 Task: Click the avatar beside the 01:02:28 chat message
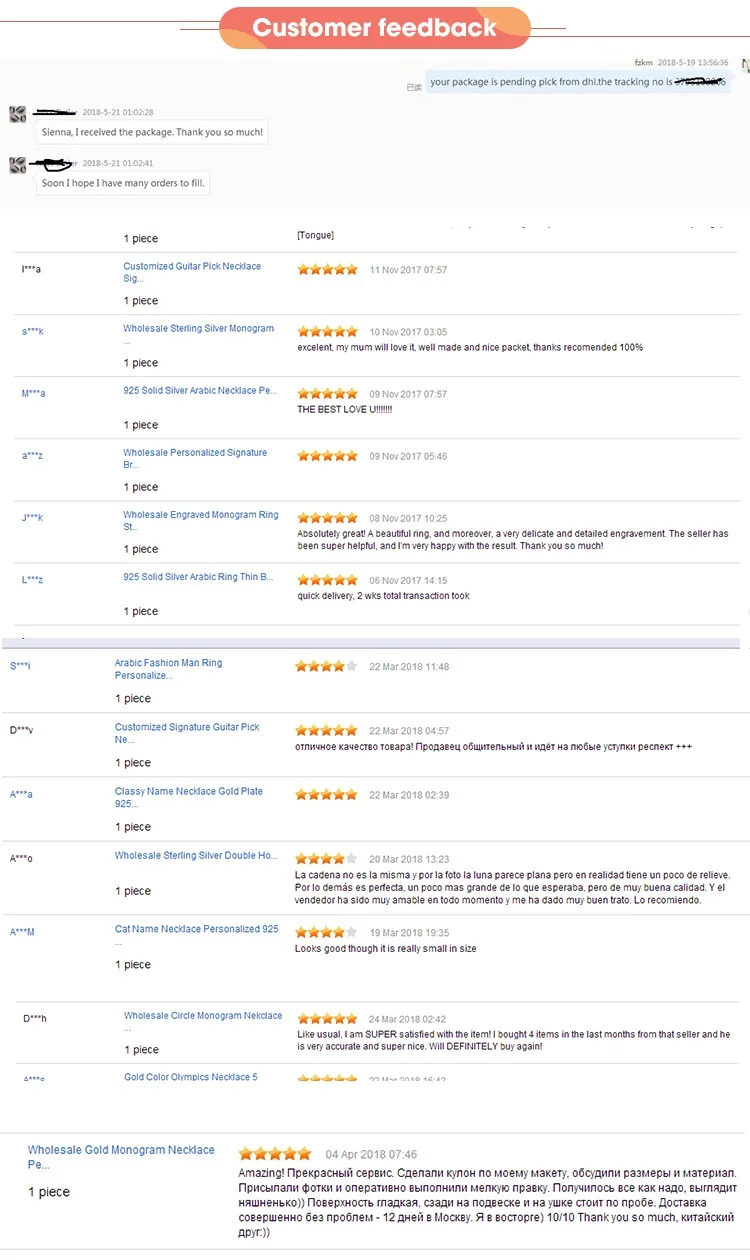18,114
